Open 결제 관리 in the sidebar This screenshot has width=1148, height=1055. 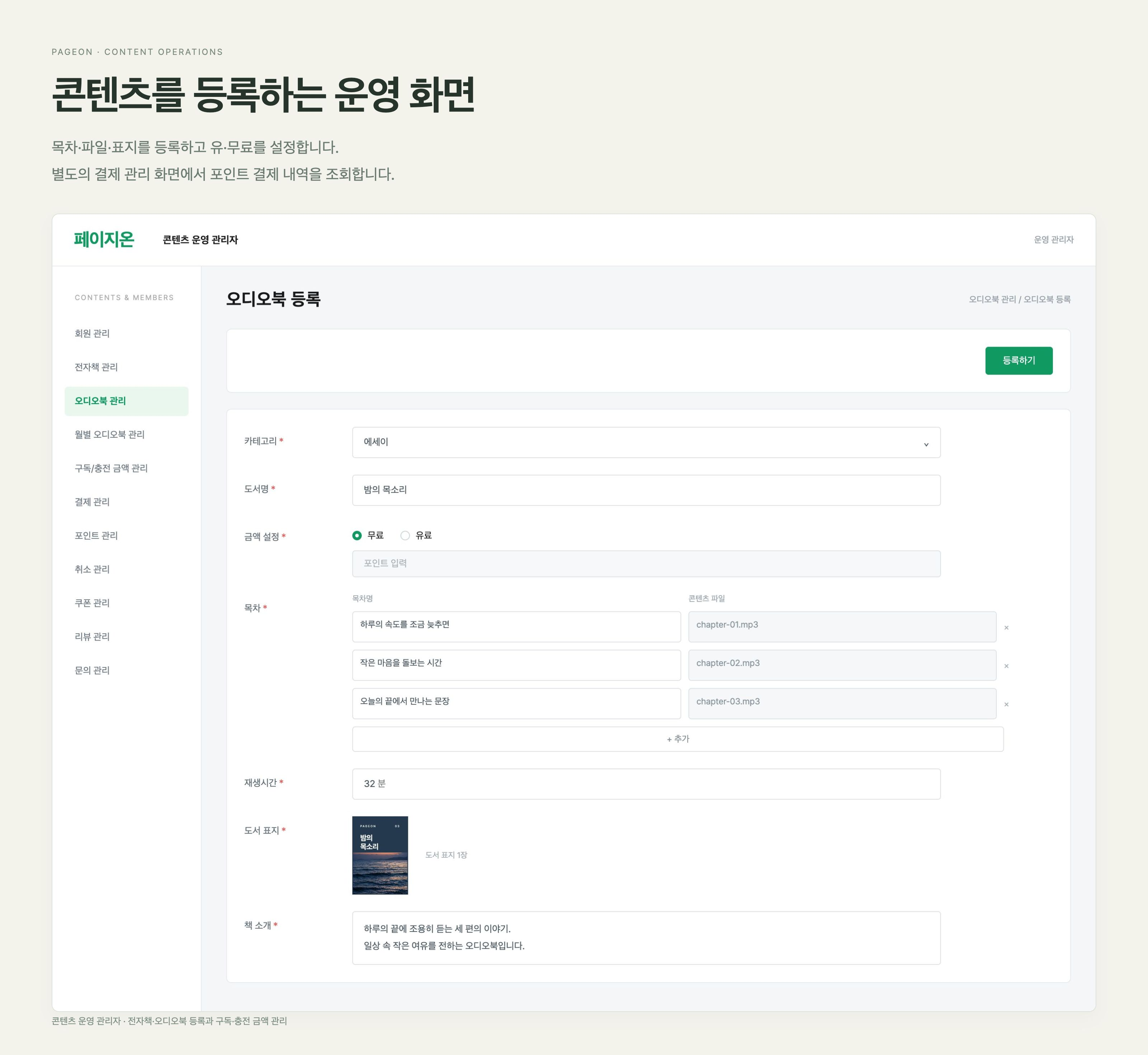click(x=126, y=502)
